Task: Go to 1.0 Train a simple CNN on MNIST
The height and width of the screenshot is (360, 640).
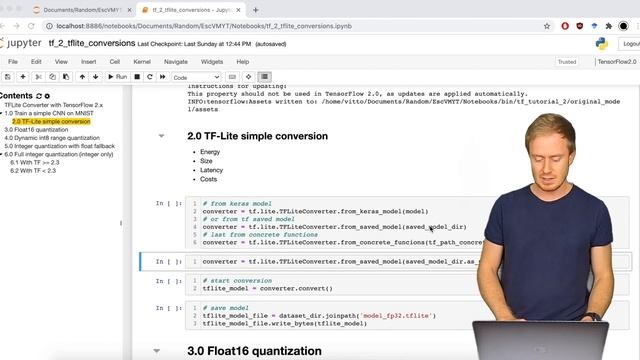Action: click(x=49, y=113)
